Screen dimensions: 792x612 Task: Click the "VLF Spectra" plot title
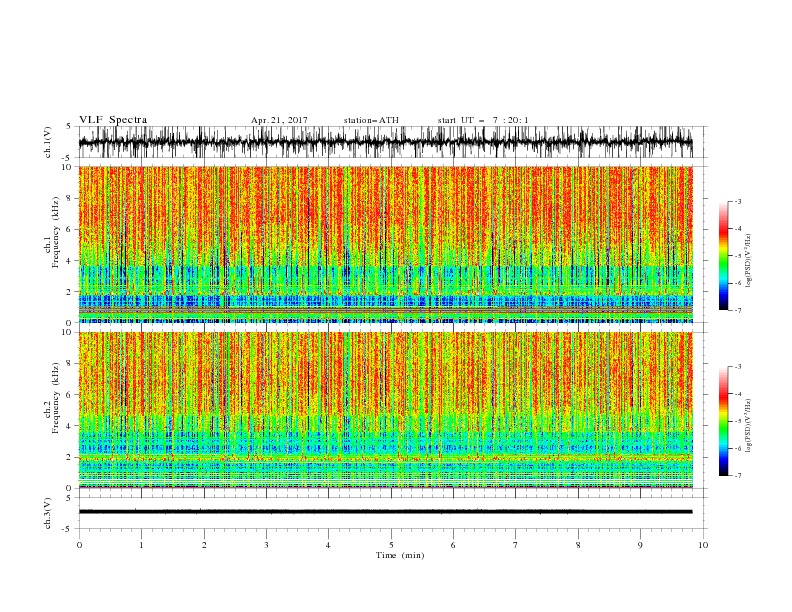coord(113,120)
